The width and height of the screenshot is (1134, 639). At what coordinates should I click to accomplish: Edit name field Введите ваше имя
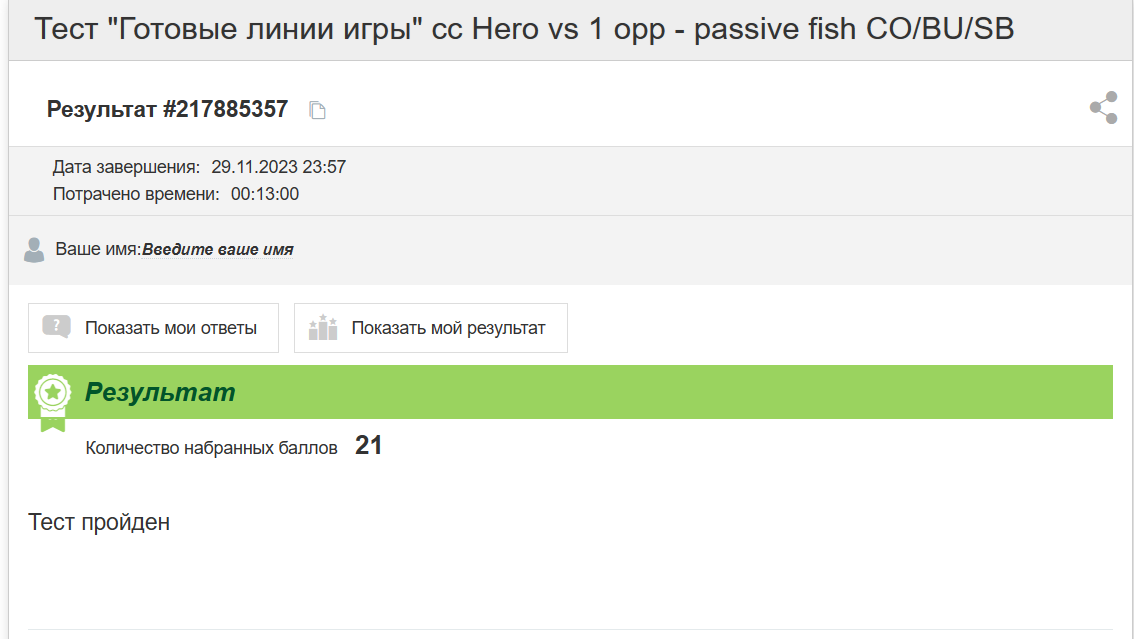(218, 249)
